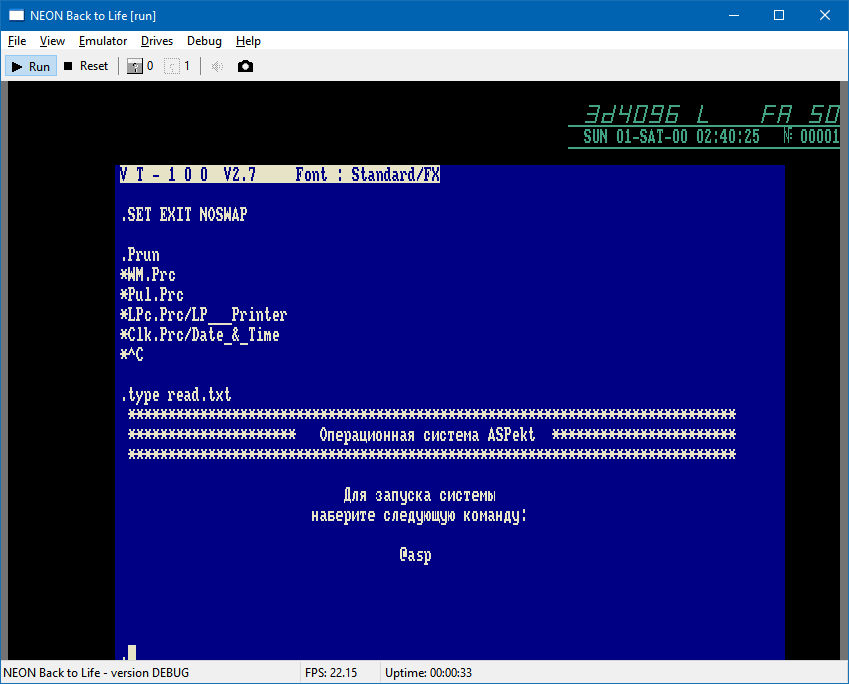Click the blinking cursor at terminal prompt
This screenshot has height=684, width=849.
click(131, 653)
